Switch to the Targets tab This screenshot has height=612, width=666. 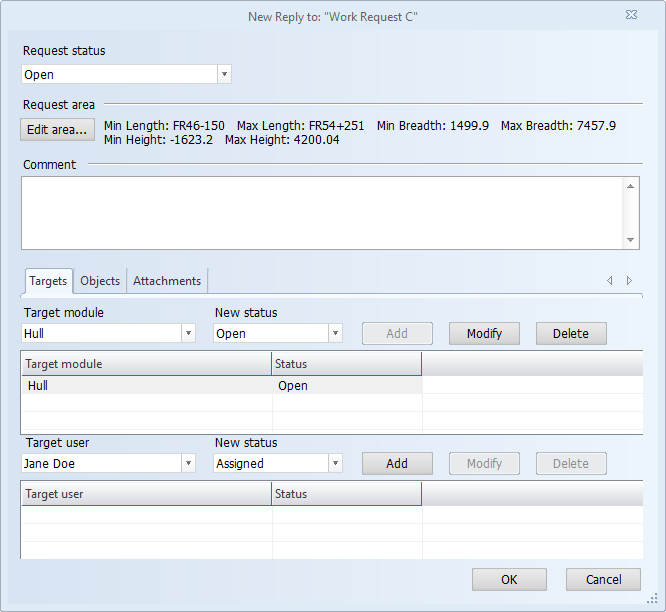(x=48, y=281)
